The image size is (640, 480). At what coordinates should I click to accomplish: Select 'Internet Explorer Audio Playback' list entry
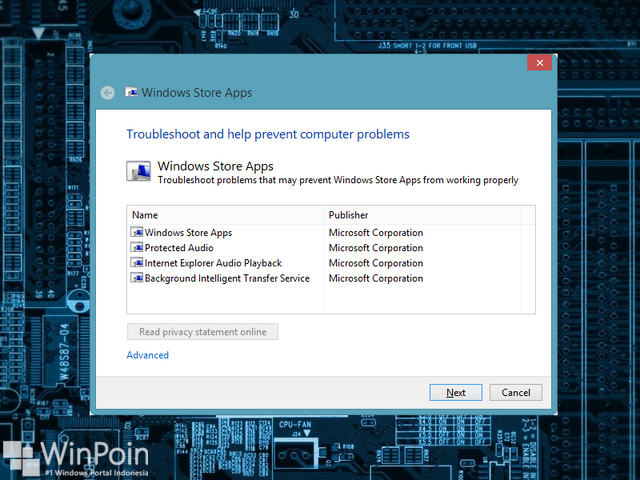point(213,263)
